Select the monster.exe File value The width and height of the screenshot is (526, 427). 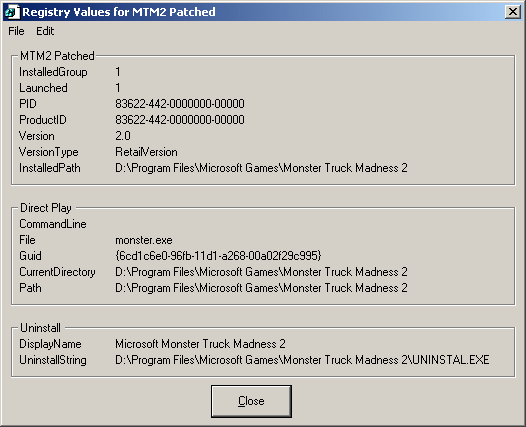(x=144, y=240)
